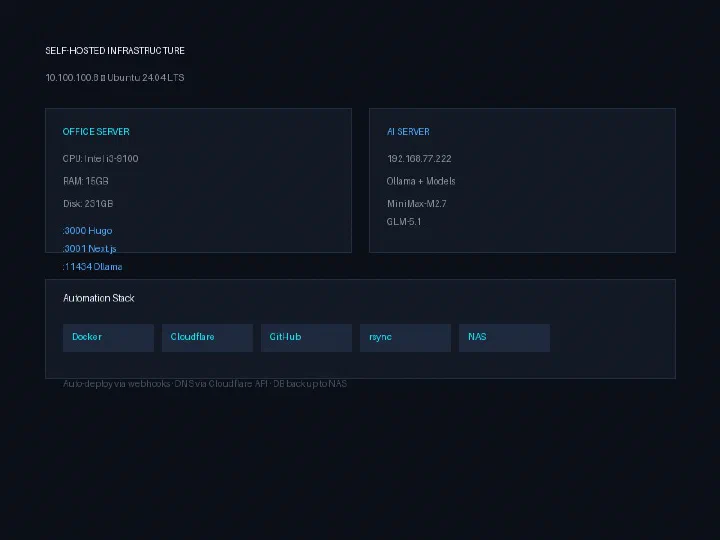
Task: Click the NAS tag
Action: click(504, 338)
